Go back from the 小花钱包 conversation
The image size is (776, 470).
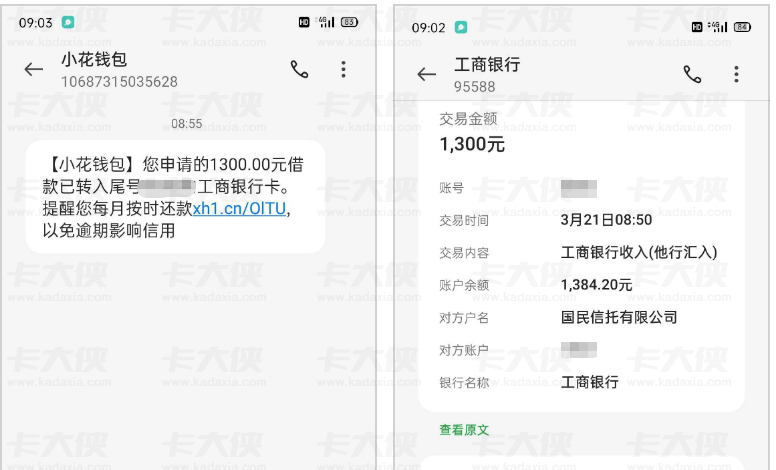(34, 69)
